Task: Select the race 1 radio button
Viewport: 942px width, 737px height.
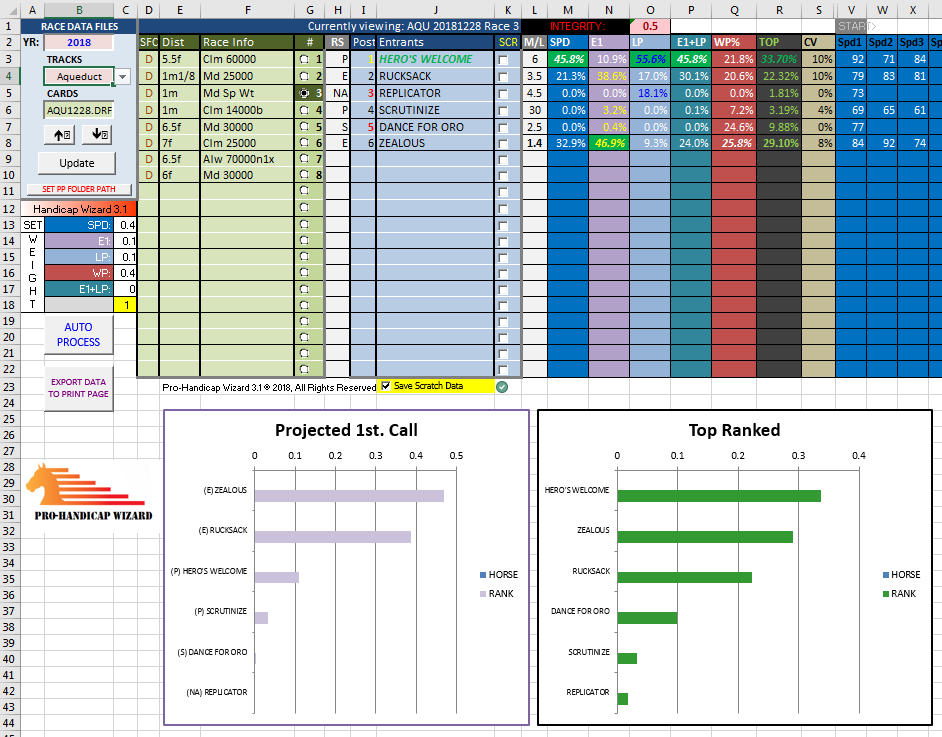Action: click(x=303, y=59)
